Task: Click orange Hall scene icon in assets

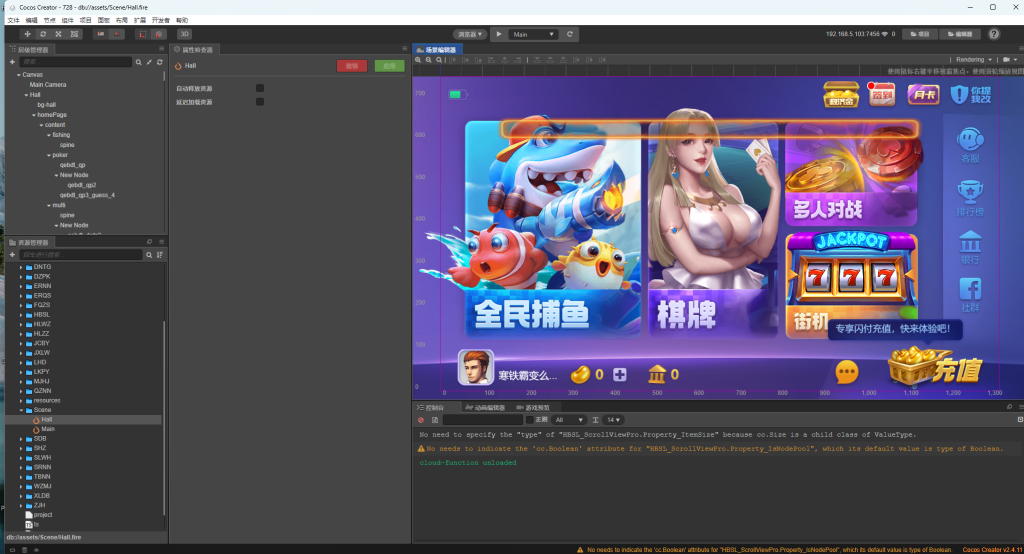Action: 36,420
